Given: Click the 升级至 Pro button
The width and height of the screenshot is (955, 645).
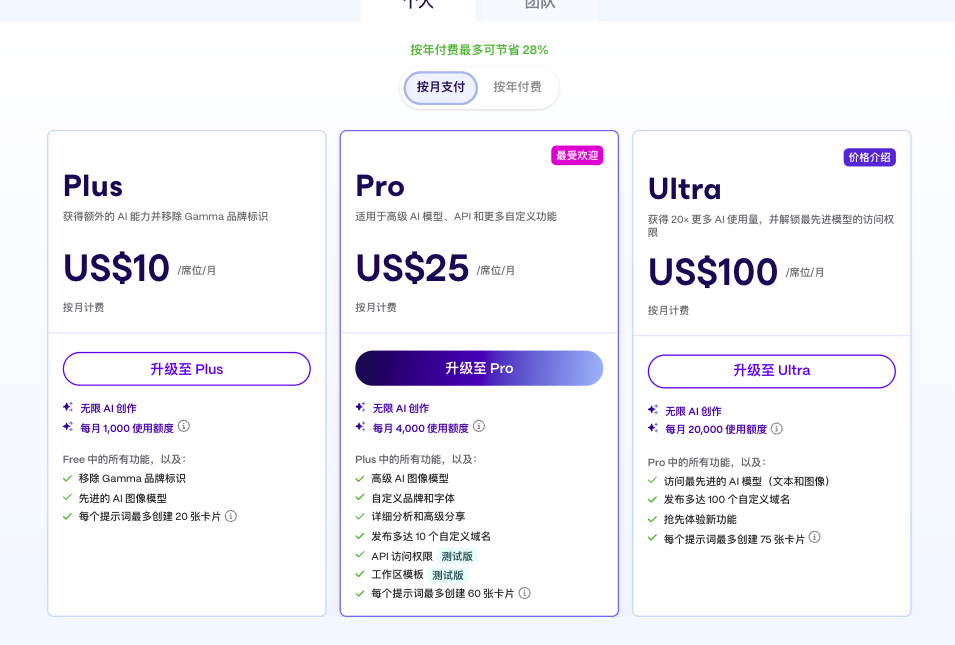Looking at the screenshot, I should [479, 369].
